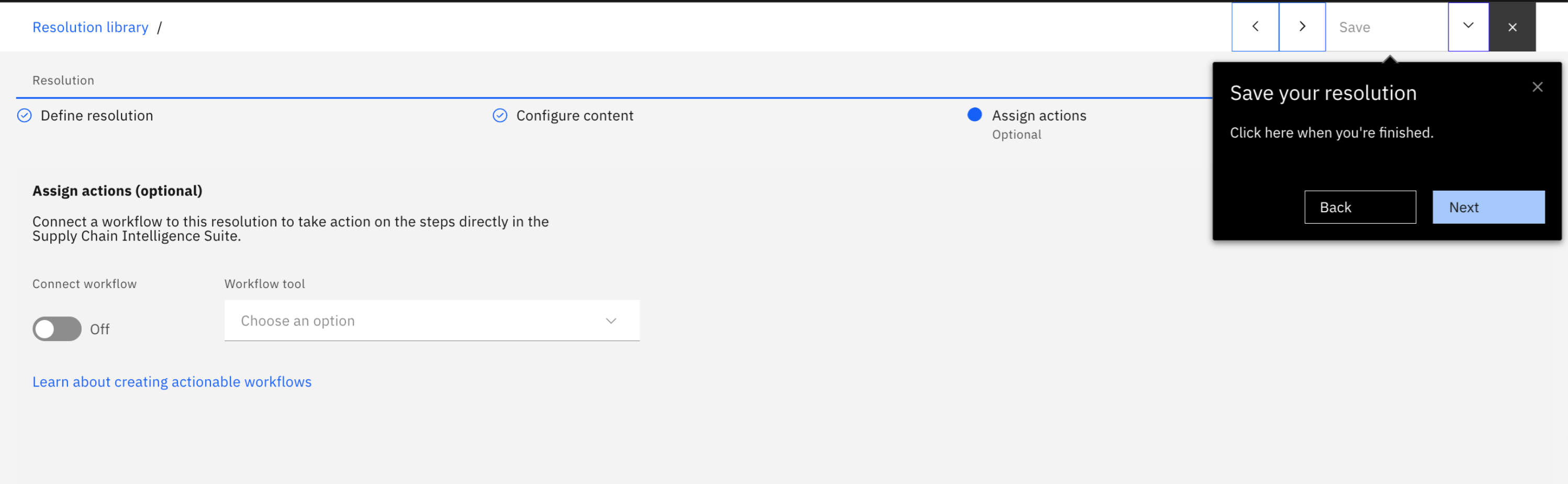Advance with the right chevron in header
This screenshot has height=484, width=1568.
tap(1302, 27)
